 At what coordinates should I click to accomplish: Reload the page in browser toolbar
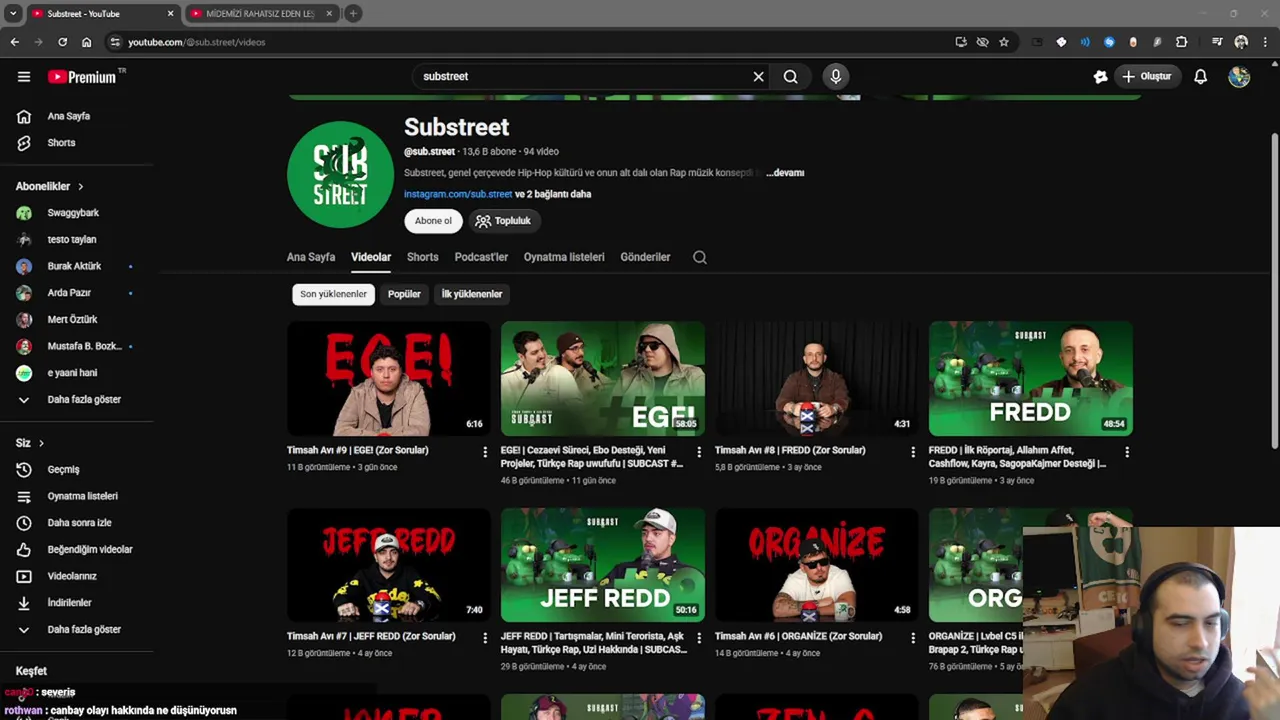pos(62,42)
